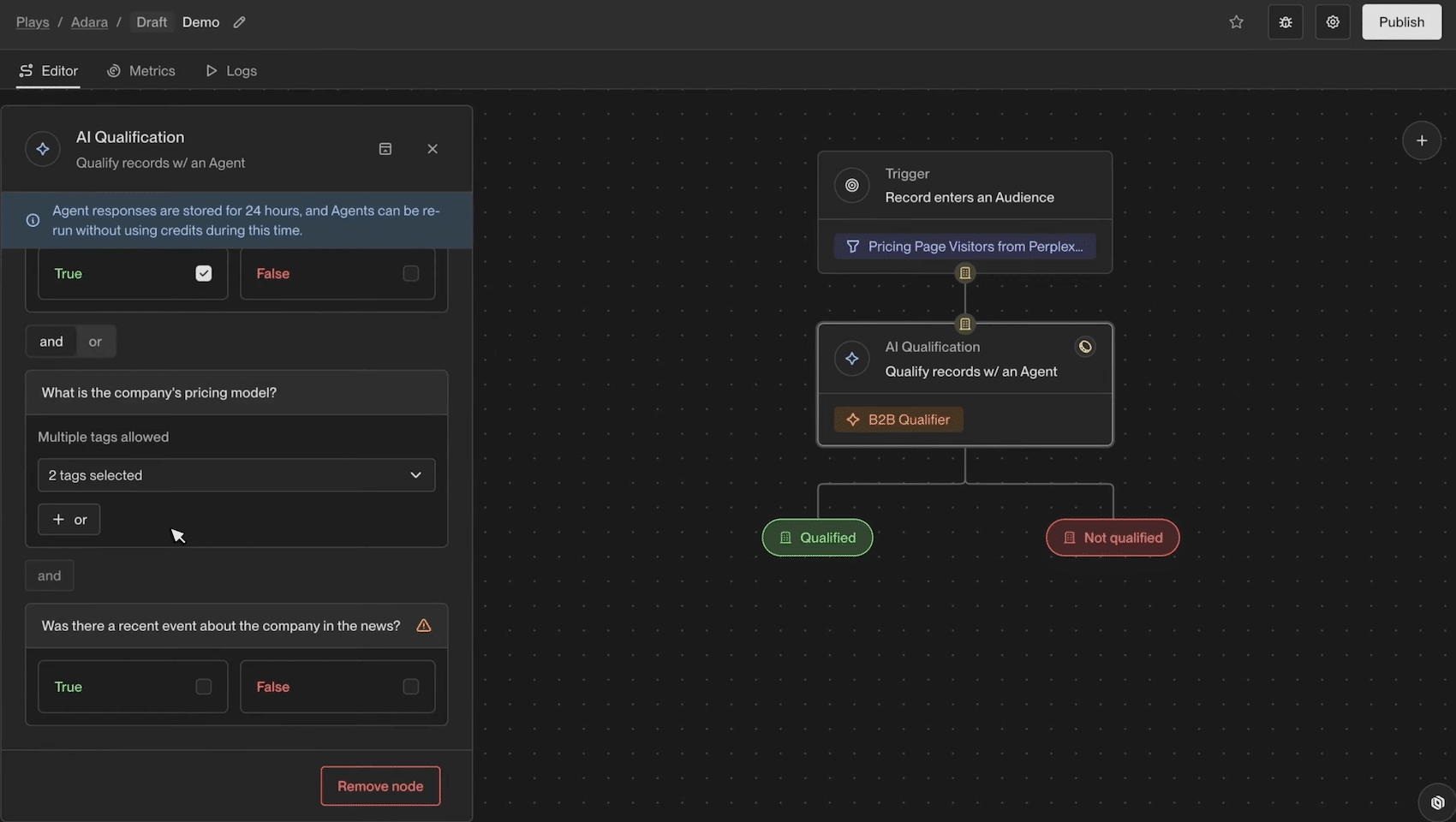This screenshot has height=822, width=1456.
Task: Click the panel header sparkle icon
Action: tap(43, 149)
